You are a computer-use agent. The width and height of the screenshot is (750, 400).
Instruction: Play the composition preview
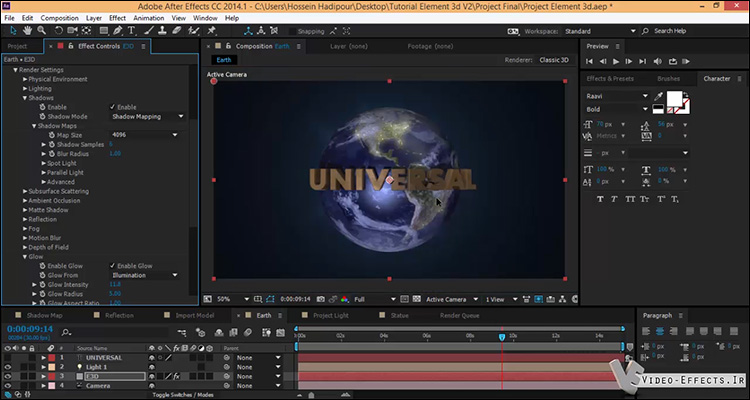(x=616, y=61)
